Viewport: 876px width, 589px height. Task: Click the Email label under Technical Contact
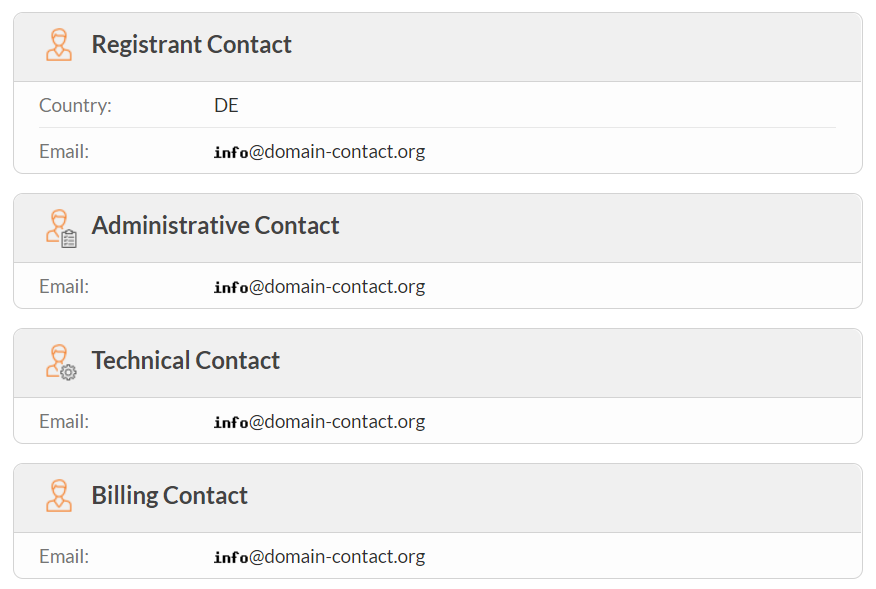(x=64, y=422)
